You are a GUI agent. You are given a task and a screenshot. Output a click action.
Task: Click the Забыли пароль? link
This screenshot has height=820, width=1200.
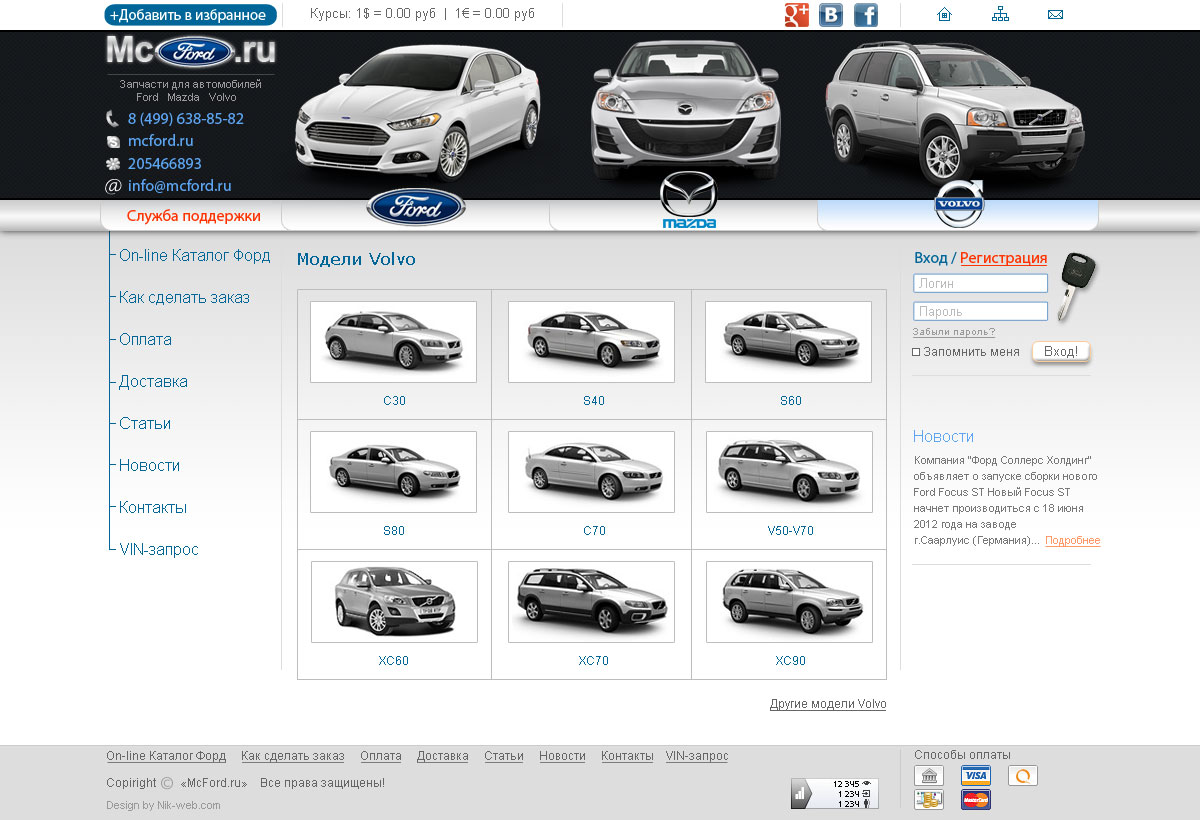point(954,332)
